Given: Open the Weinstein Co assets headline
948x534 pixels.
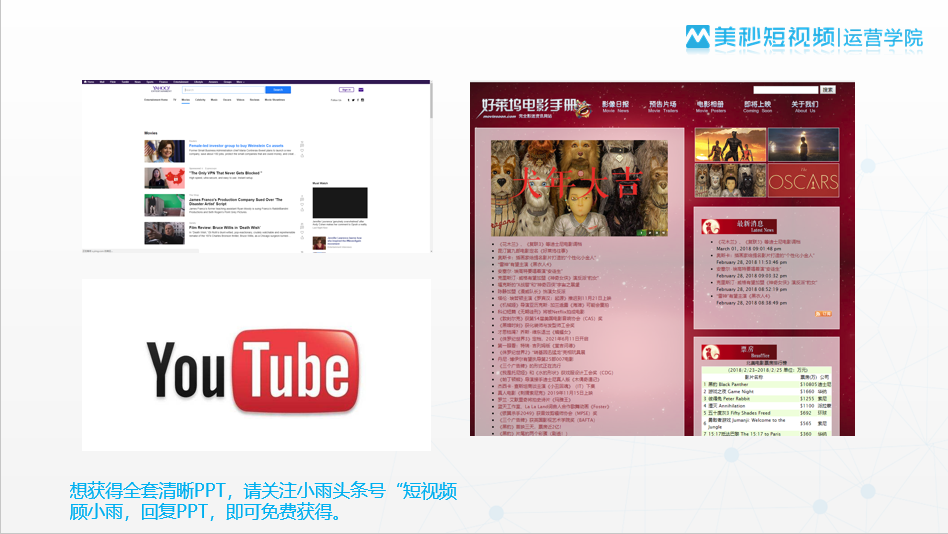Looking at the screenshot, I should (236, 146).
